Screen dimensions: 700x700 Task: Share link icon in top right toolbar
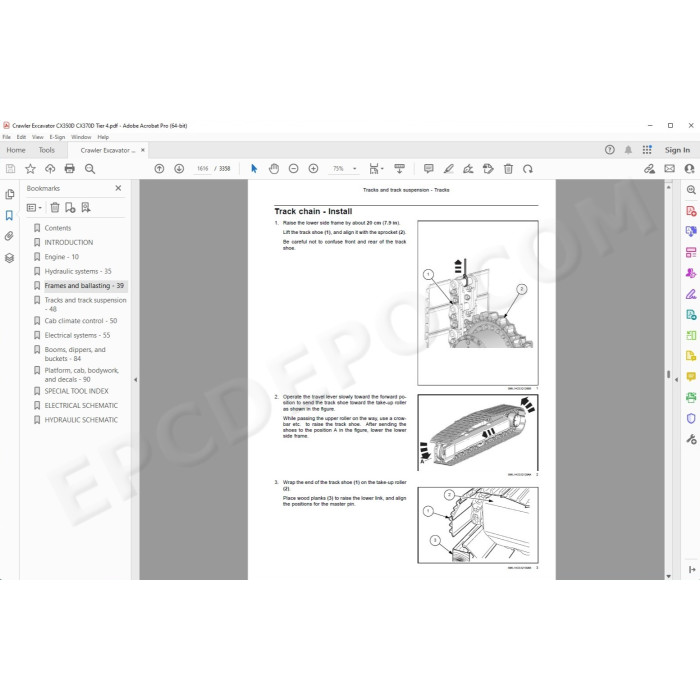[x=649, y=169]
